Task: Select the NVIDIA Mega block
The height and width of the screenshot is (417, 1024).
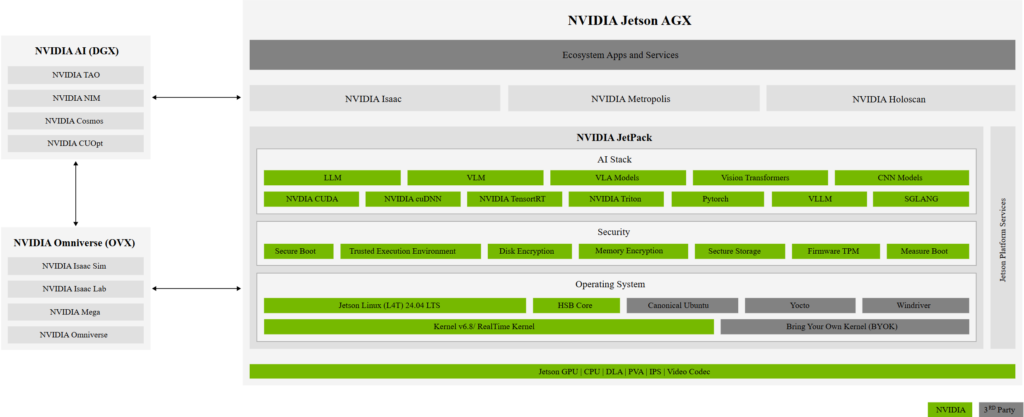Action: 76,312
